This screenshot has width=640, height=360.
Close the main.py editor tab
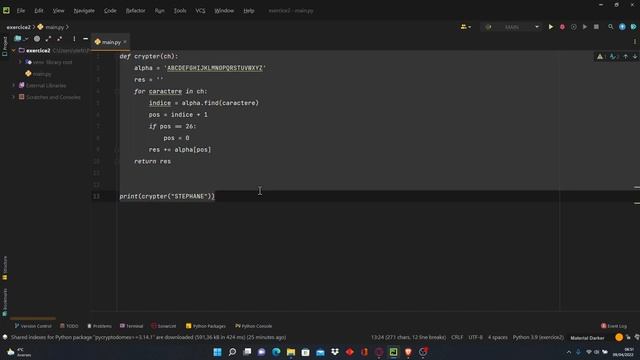[125, 42]
